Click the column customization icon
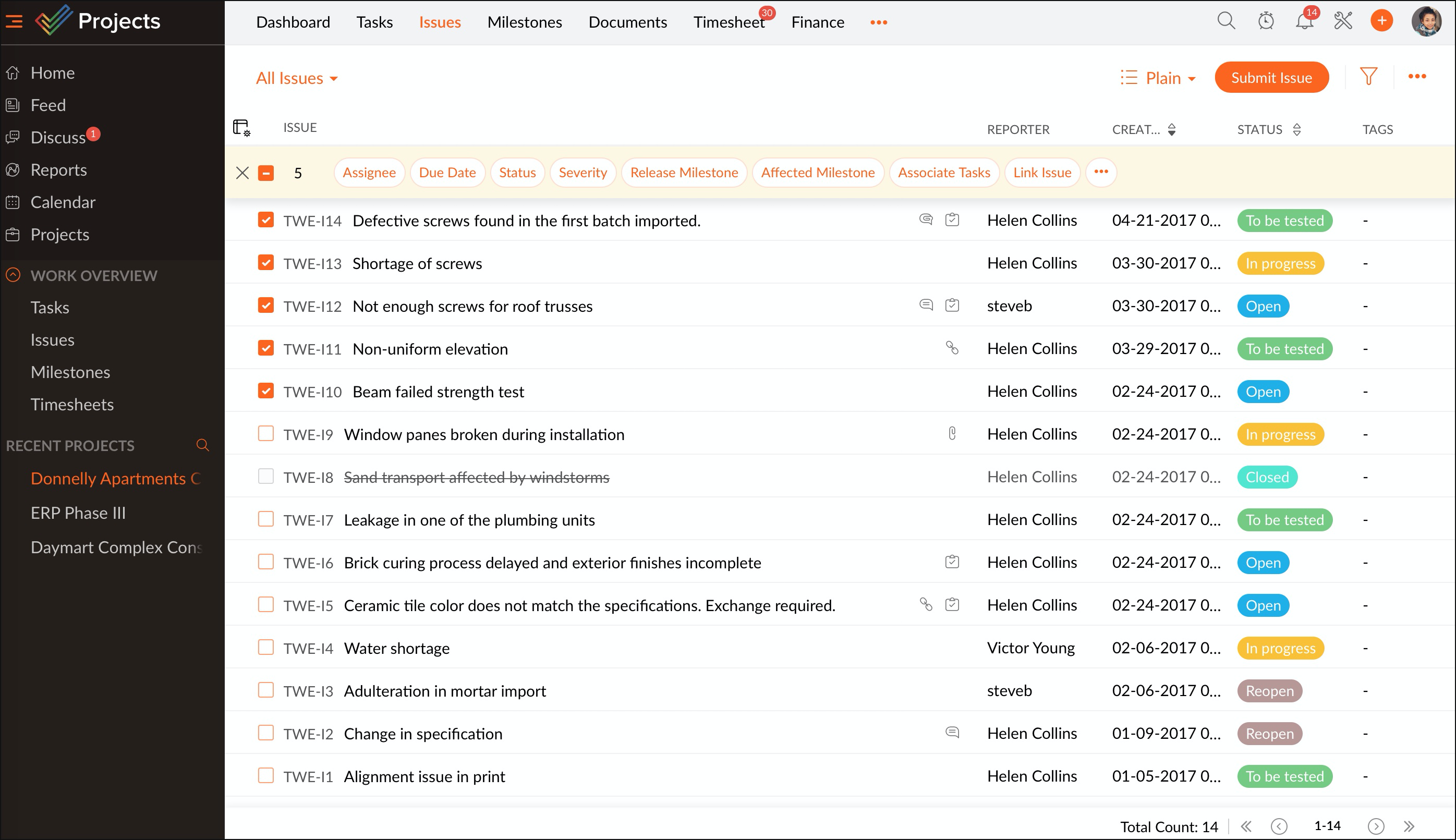 click(x=241, y=128)
